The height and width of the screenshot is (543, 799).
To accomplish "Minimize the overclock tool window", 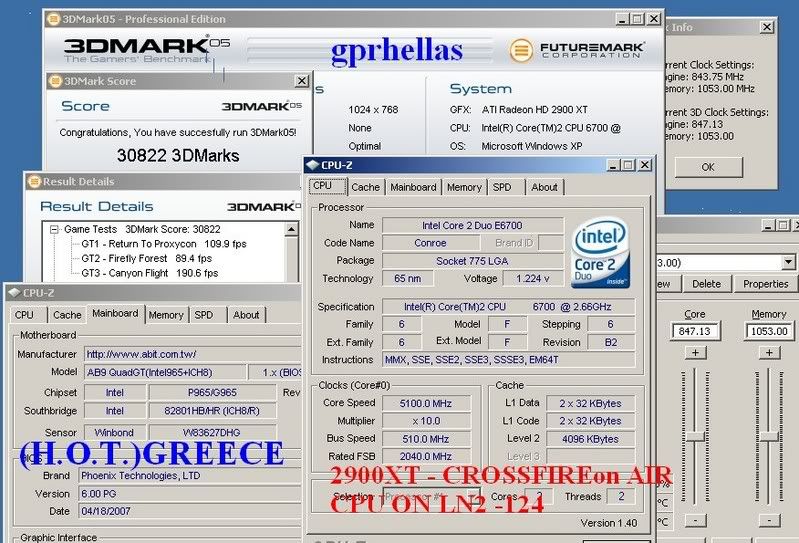I will (768, 225).
